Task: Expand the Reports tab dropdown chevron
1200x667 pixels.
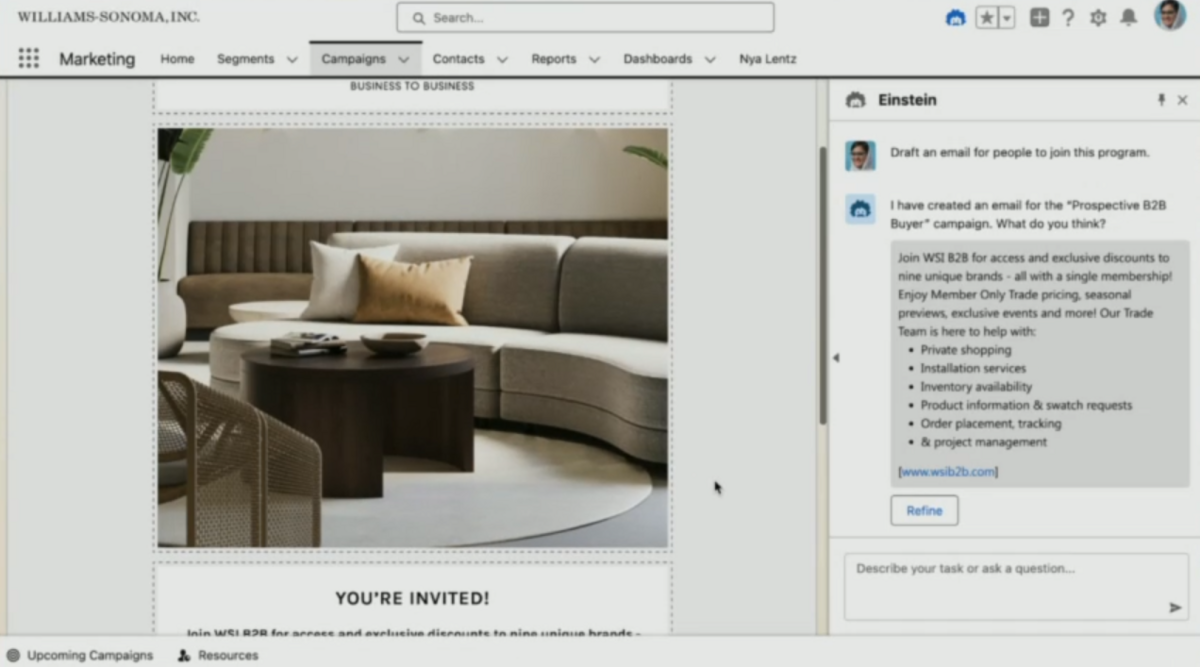Action: pyautogui.click(x=594, y=60)
